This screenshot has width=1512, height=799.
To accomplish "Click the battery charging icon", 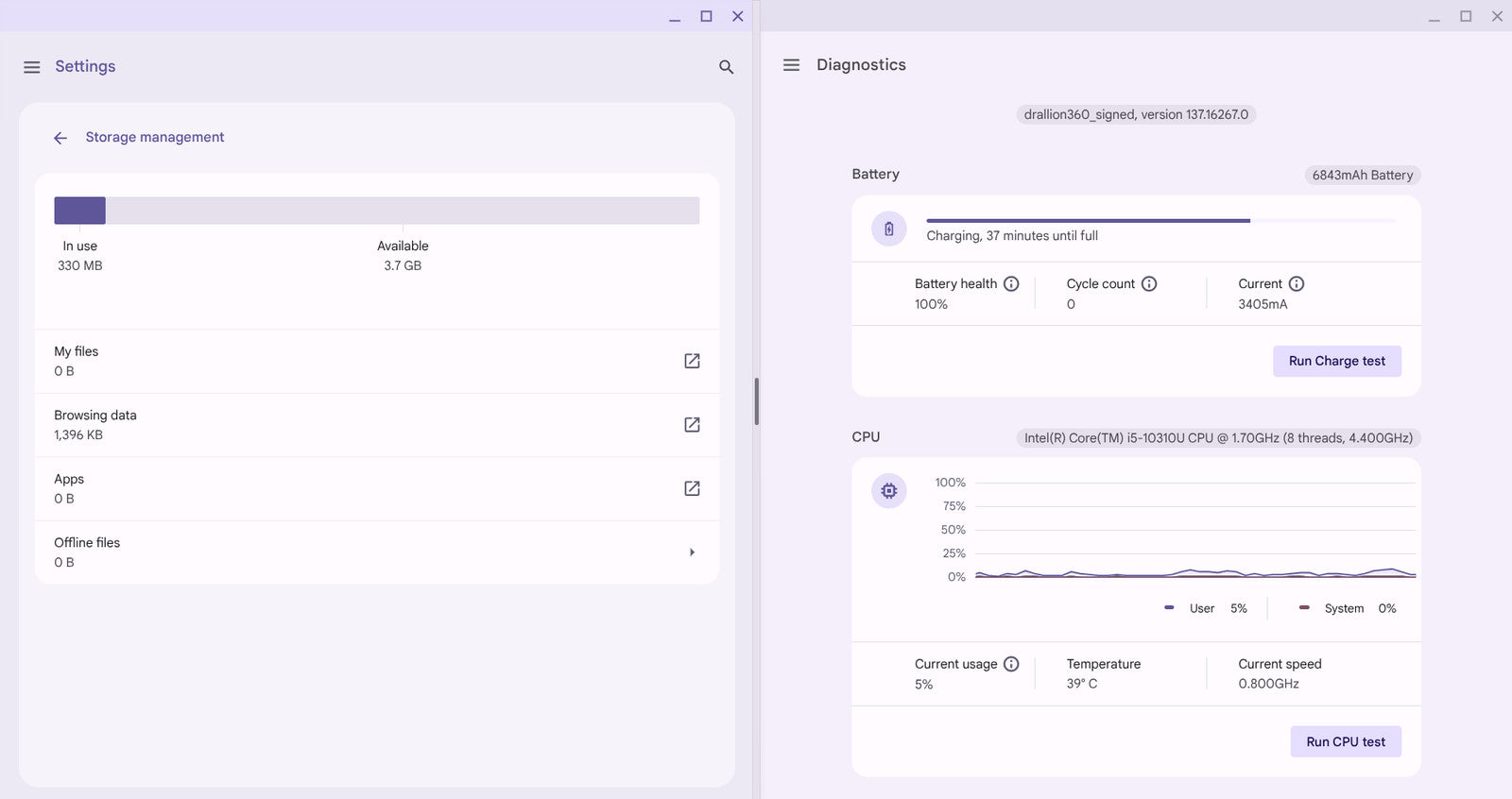I will [x=888, y=229].
